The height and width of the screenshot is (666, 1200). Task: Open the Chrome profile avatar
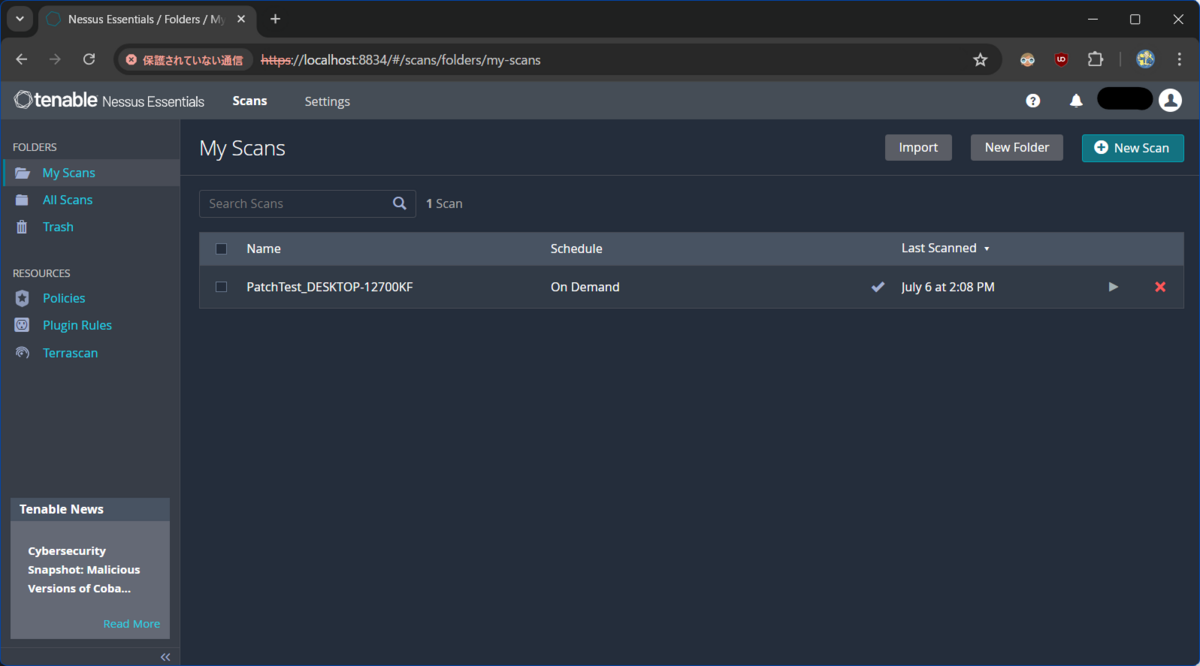[1145, 60]
